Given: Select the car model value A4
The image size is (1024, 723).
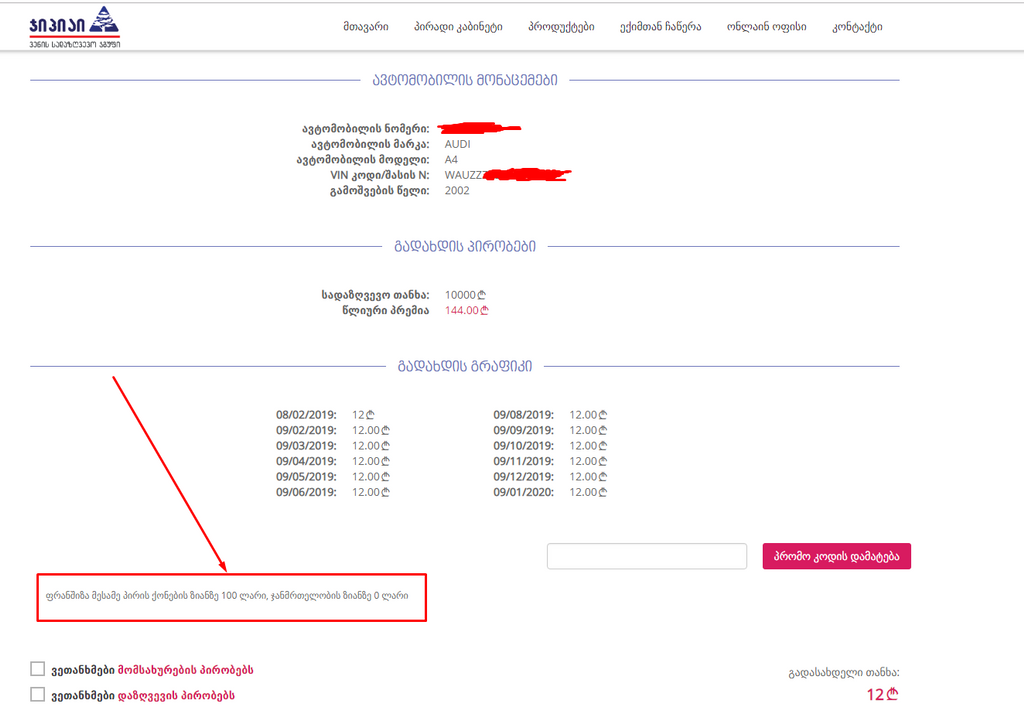Looking at the screenshot, I should [x=451, y=160].
